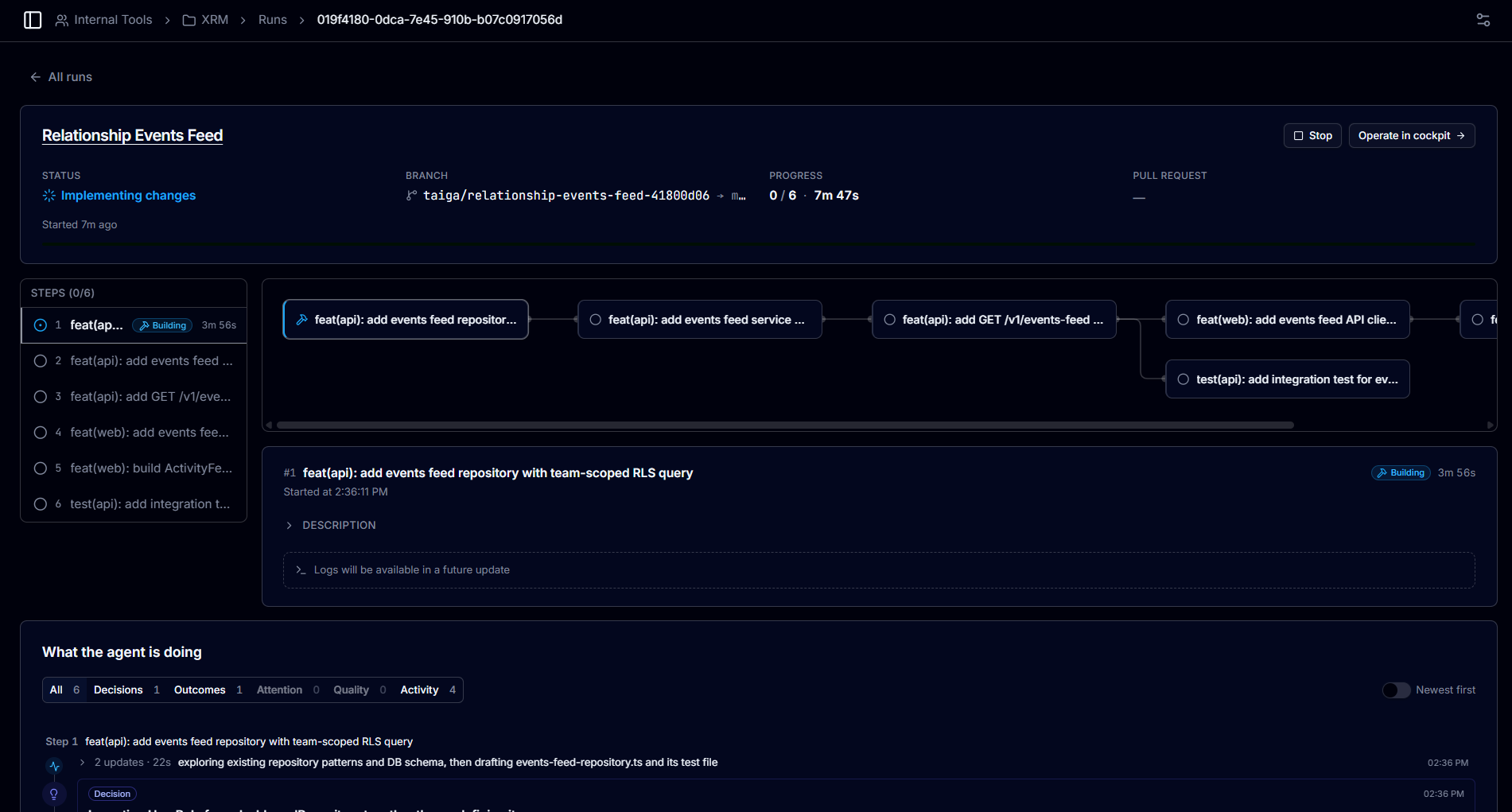Image resolution: width=1512 pixels, height=812 pixels.
Task: Click the graph scrollbar left arrow
Action: coord(269,425)
